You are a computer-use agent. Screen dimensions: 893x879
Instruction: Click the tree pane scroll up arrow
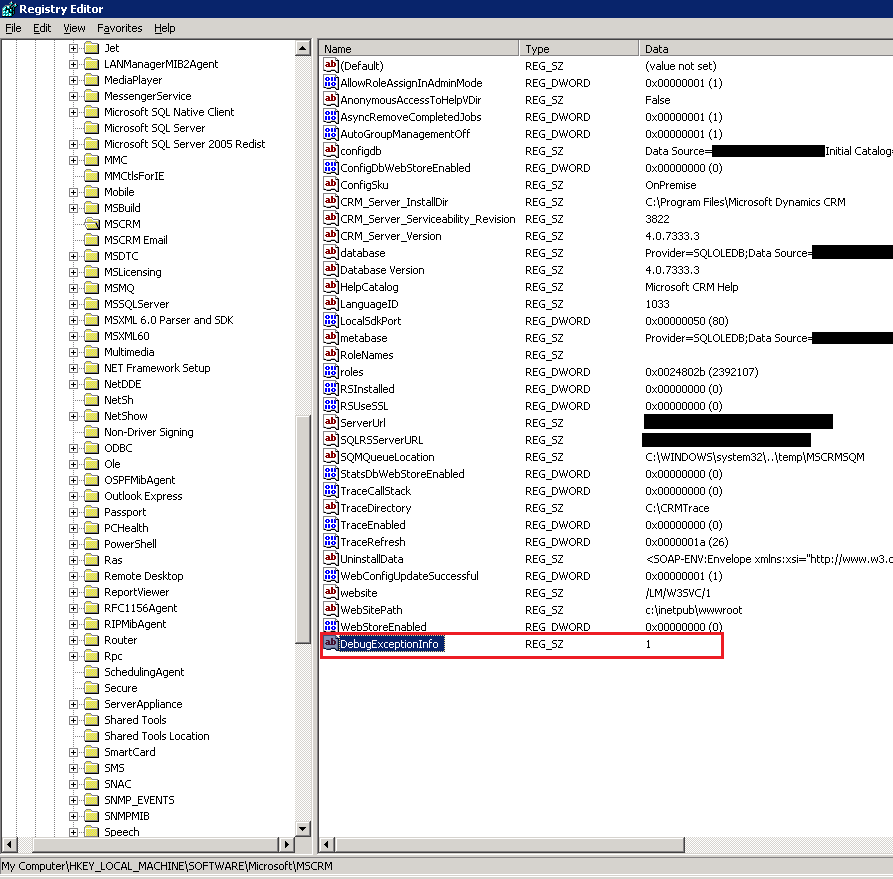tap(303, 48)
